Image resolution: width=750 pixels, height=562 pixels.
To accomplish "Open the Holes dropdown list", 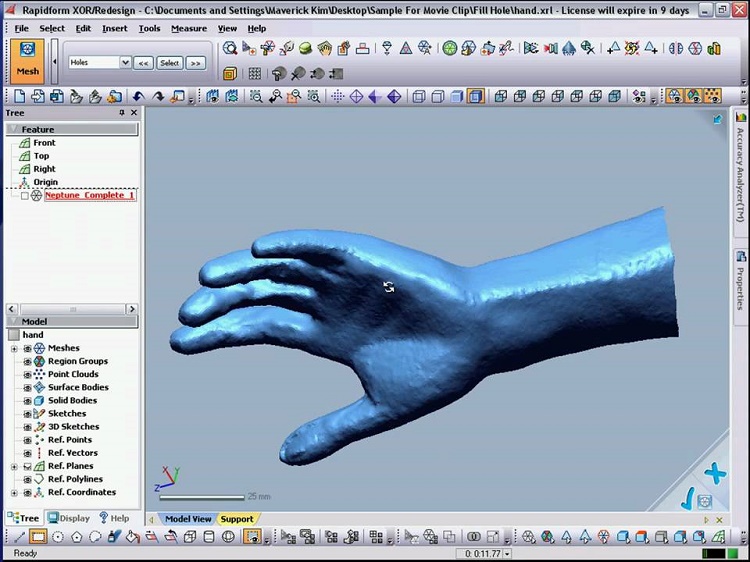I will pyautogui.click(x=125, y=62).
